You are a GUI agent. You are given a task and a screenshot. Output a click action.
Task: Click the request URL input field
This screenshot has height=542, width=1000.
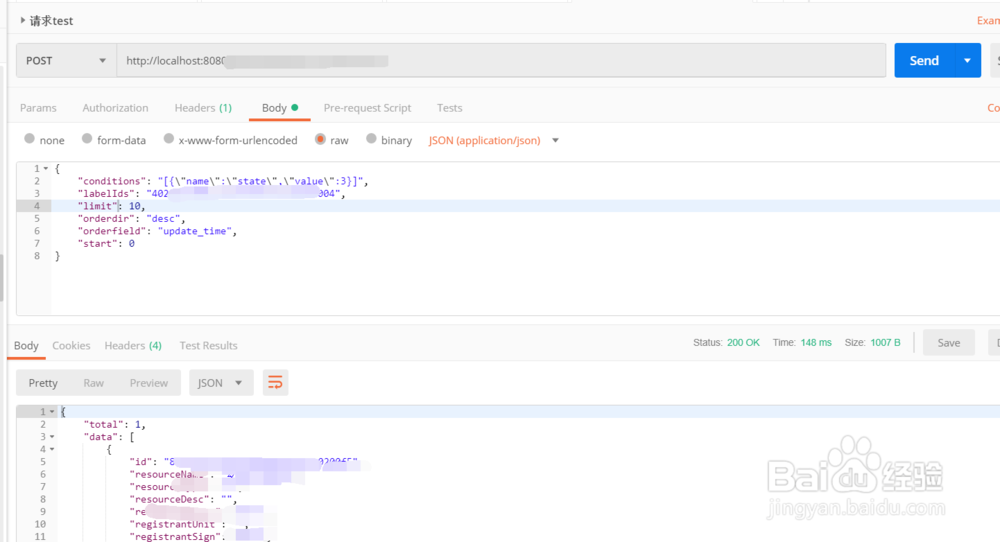(500, 61)
